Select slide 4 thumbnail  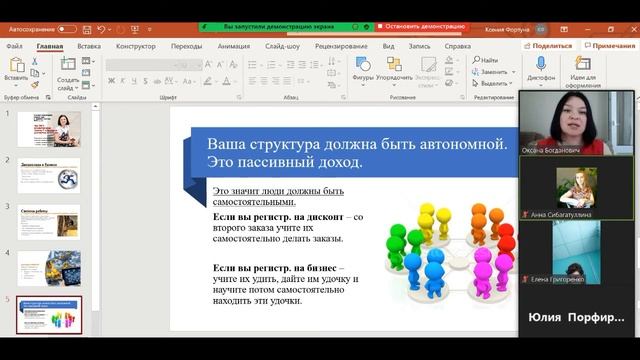click(49, 269)
